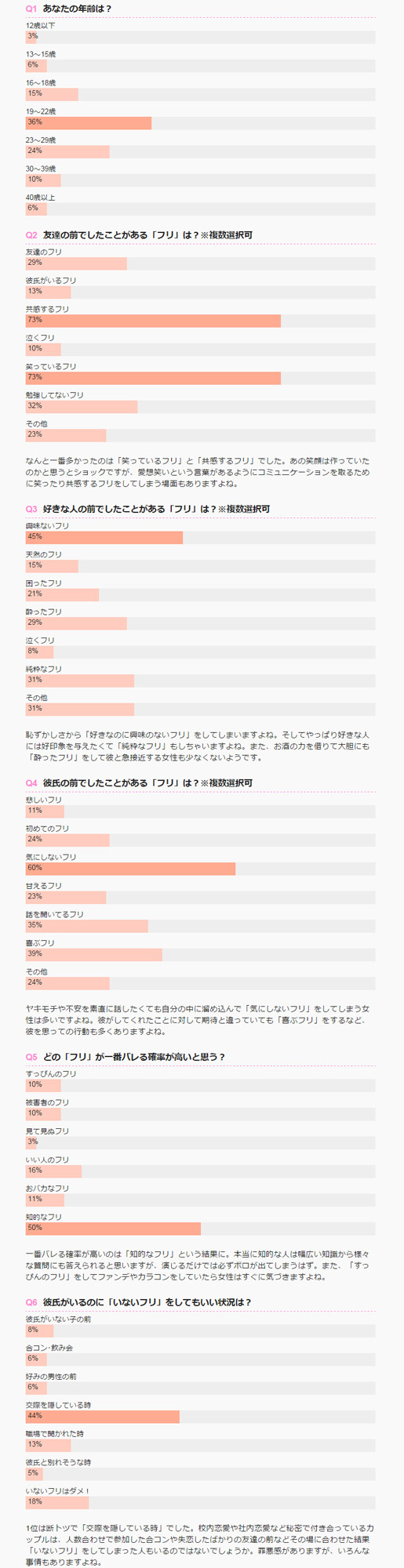Viewport: 404px width, 1568px height.
Task: Select the 勉強してないフリ 32% bar
Action: [x=200, y=407]
